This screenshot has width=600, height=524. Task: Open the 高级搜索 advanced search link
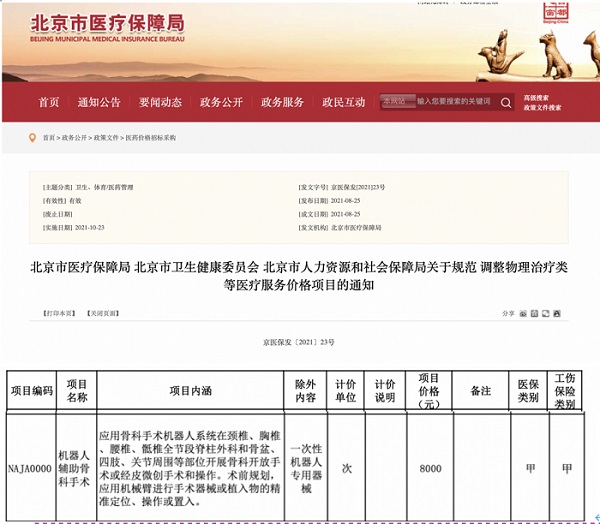pyautogui.click(x=538, y=97)
